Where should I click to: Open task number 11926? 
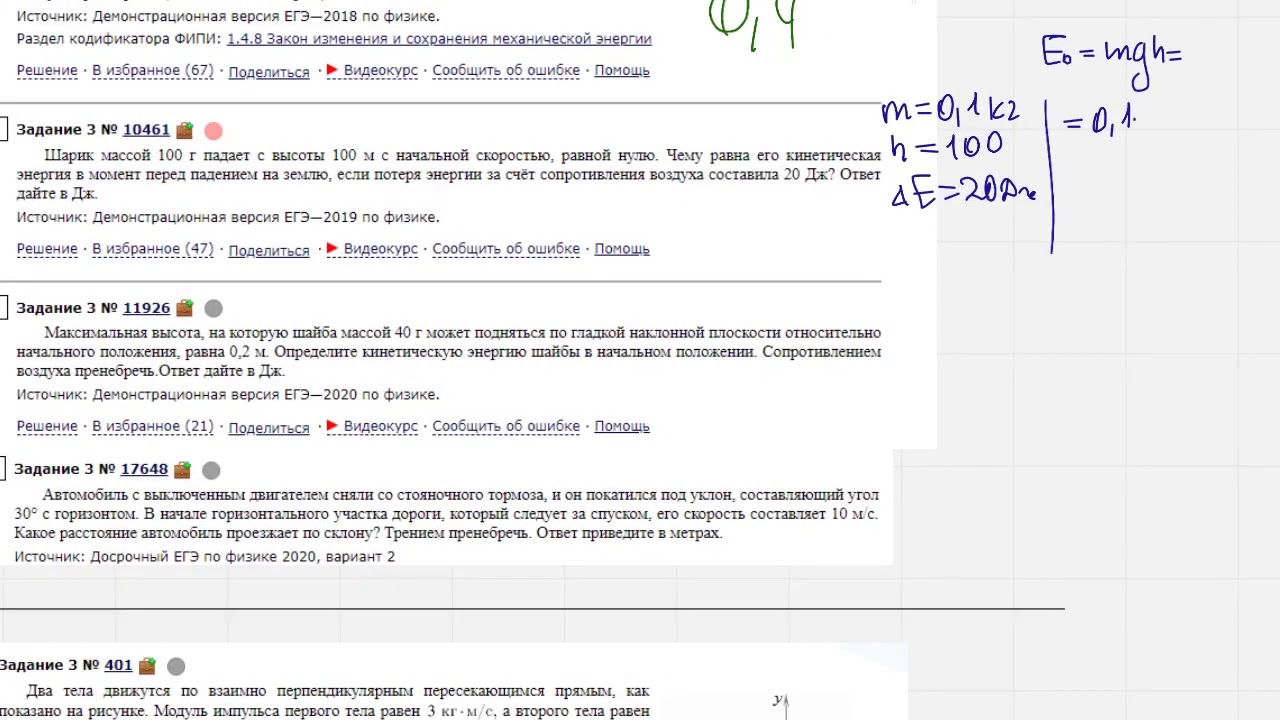[x=146, y=308]
